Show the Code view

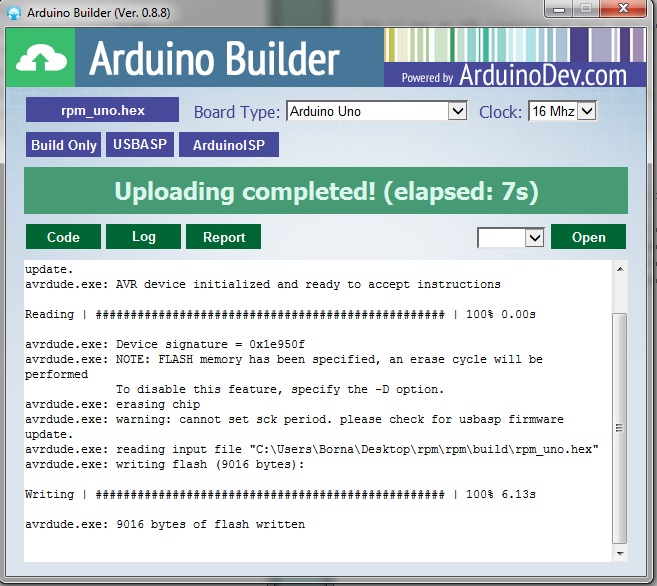[x=63, y=237]
